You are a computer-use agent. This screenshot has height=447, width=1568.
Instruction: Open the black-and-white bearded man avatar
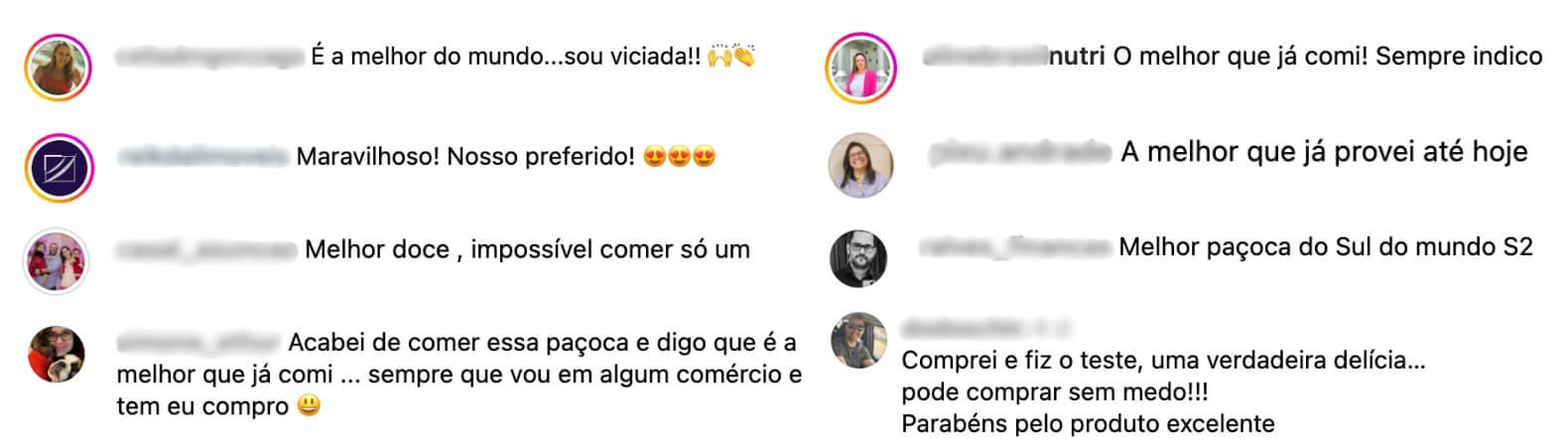tap(858, 258)
